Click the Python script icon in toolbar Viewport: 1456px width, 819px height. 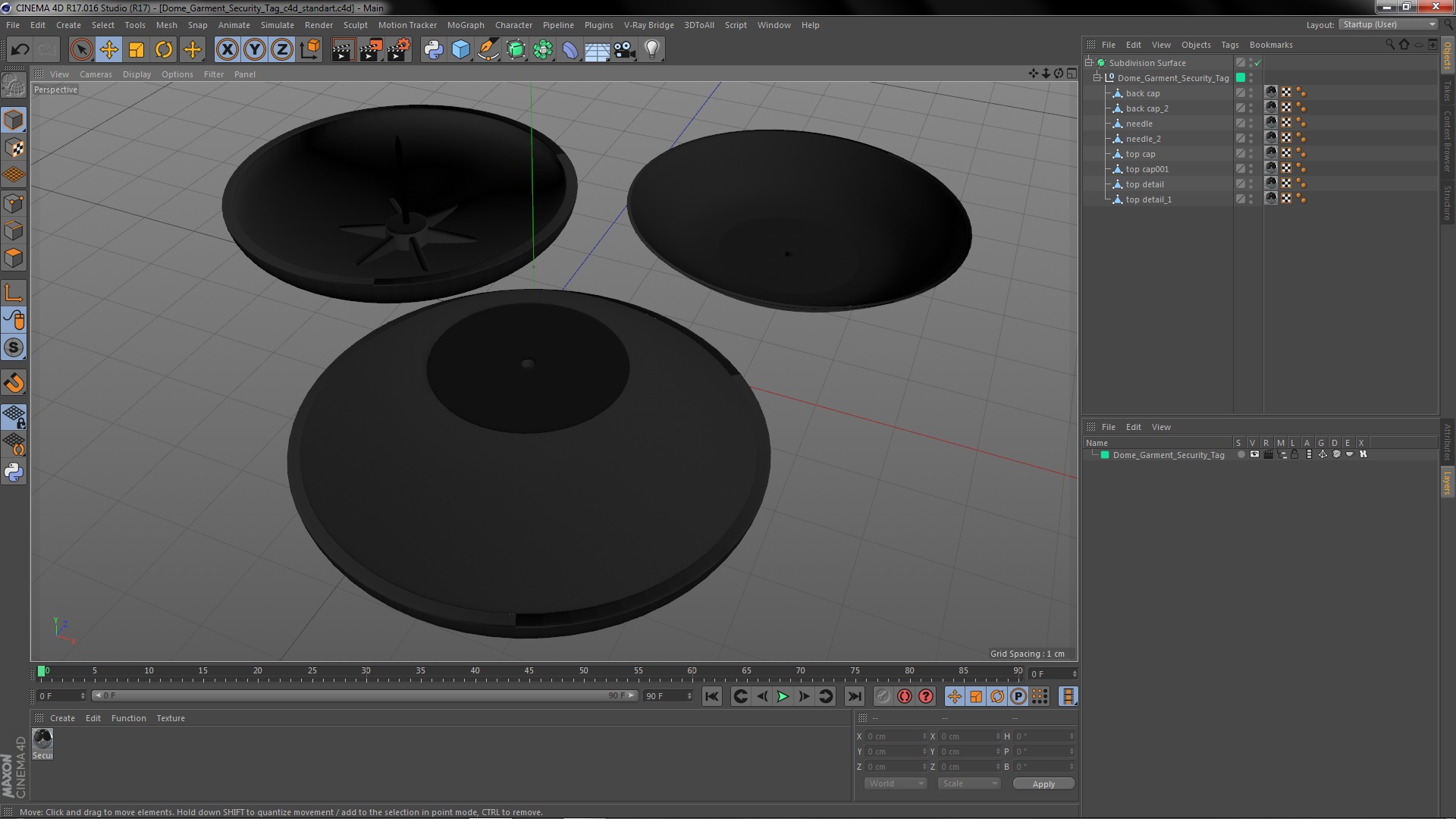tap(433, 50)
